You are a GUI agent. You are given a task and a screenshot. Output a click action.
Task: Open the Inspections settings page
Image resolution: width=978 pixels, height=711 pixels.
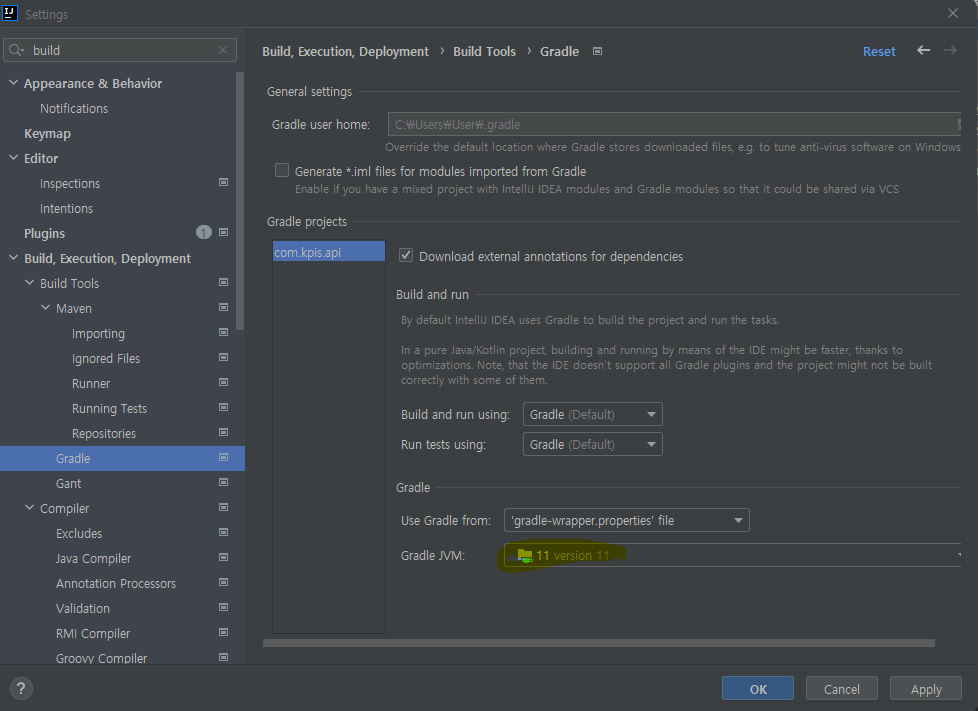coord(70,183)
